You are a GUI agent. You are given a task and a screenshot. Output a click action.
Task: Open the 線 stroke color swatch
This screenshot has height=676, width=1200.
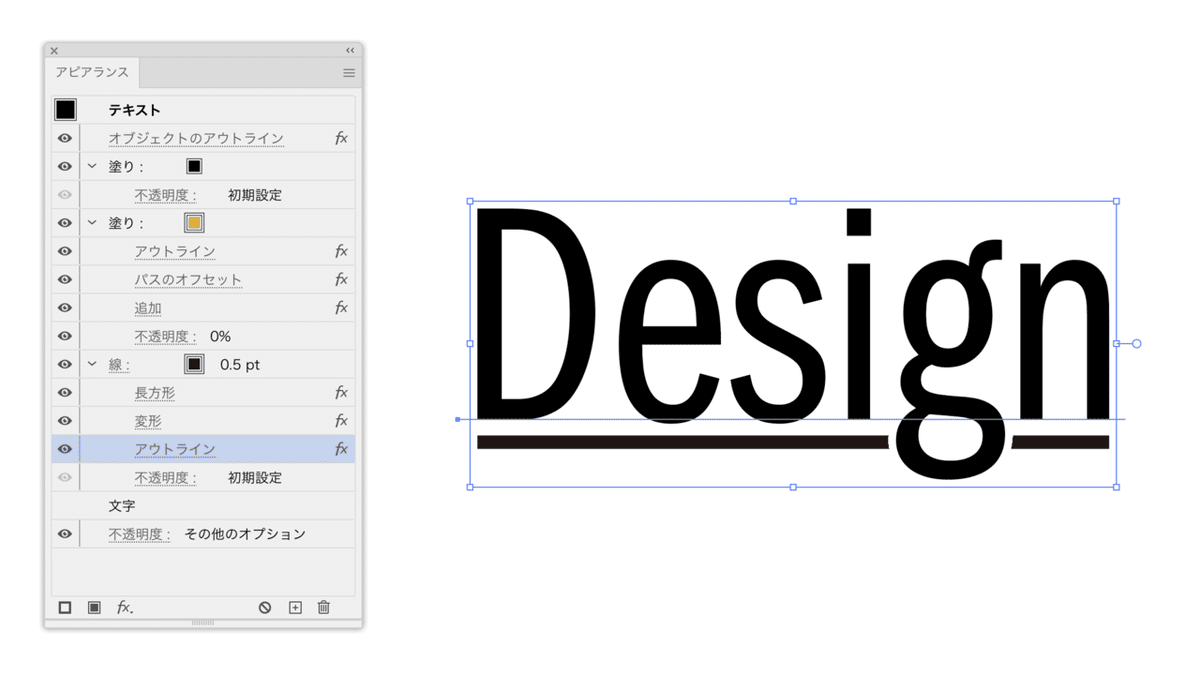[x=194, y=364]
